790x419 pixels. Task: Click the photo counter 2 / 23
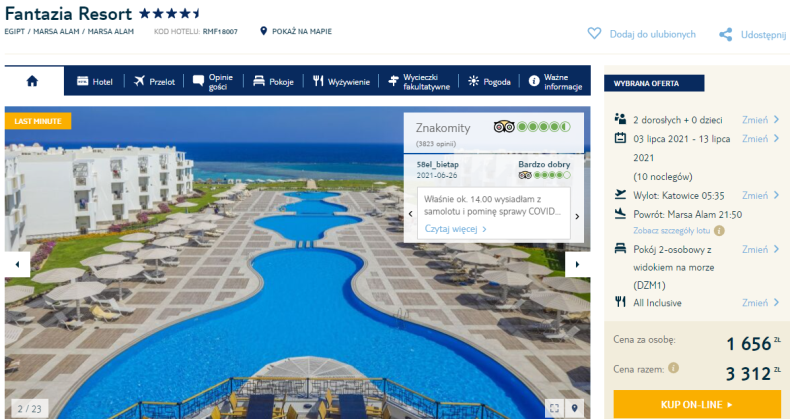pyautogui.click(x=29, y=408)
